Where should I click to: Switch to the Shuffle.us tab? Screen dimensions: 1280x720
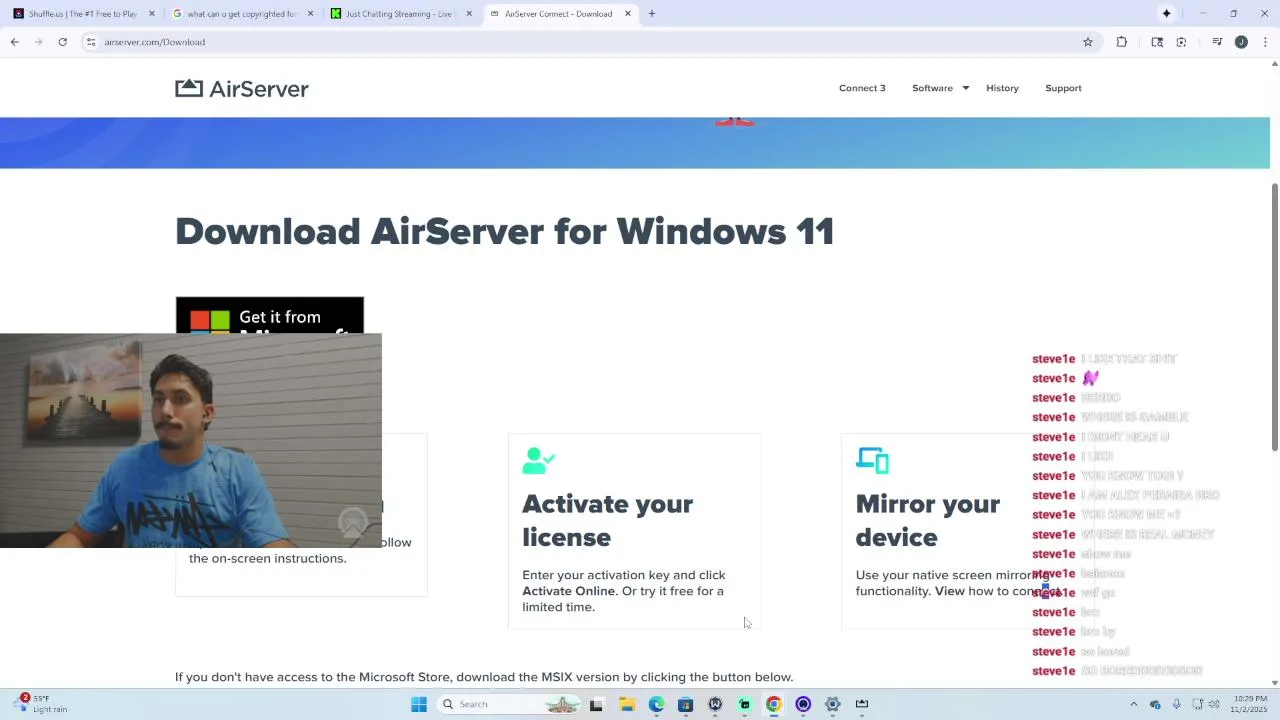(82, 14)
